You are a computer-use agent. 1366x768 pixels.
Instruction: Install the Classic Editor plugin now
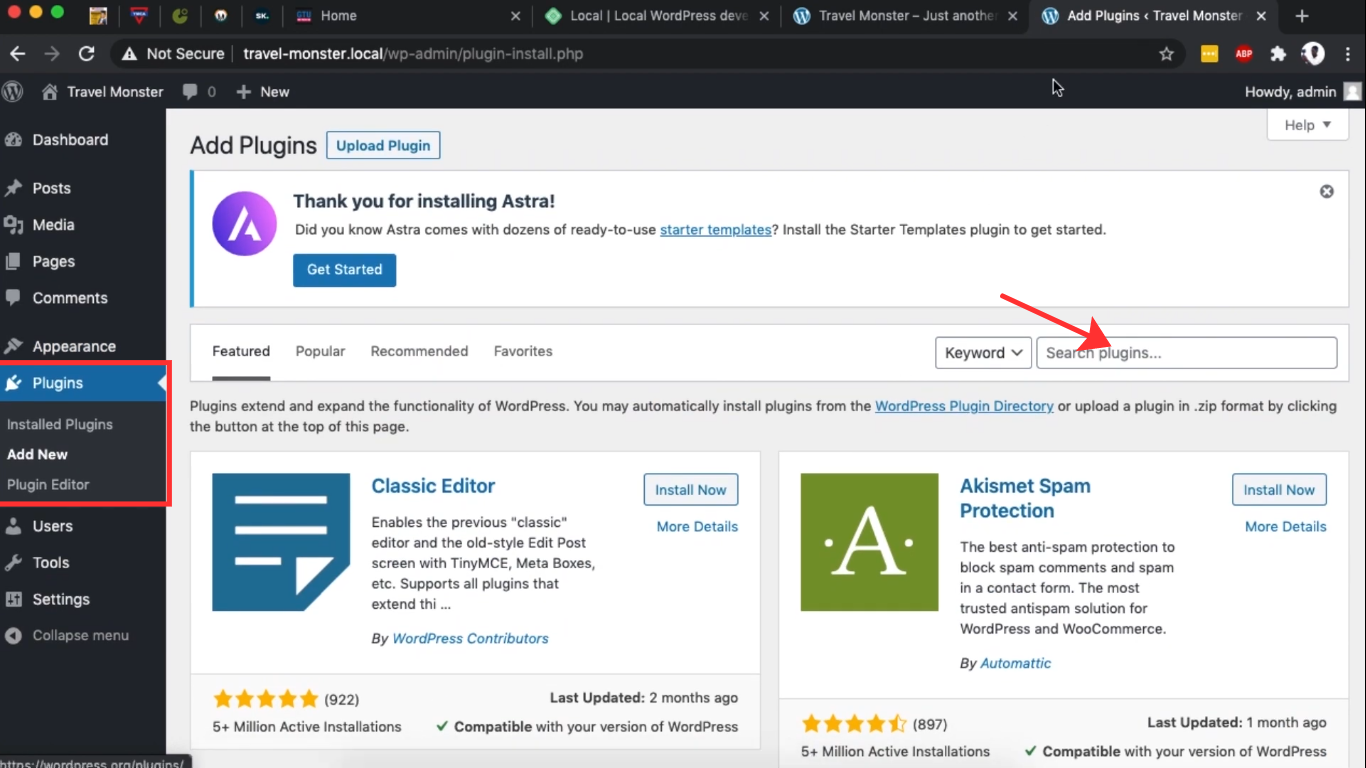(x=691, y=490)
